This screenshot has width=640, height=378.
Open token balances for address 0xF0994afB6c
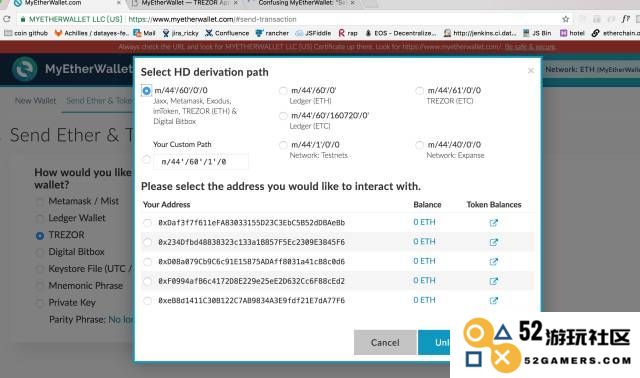(x=493, y=281)
